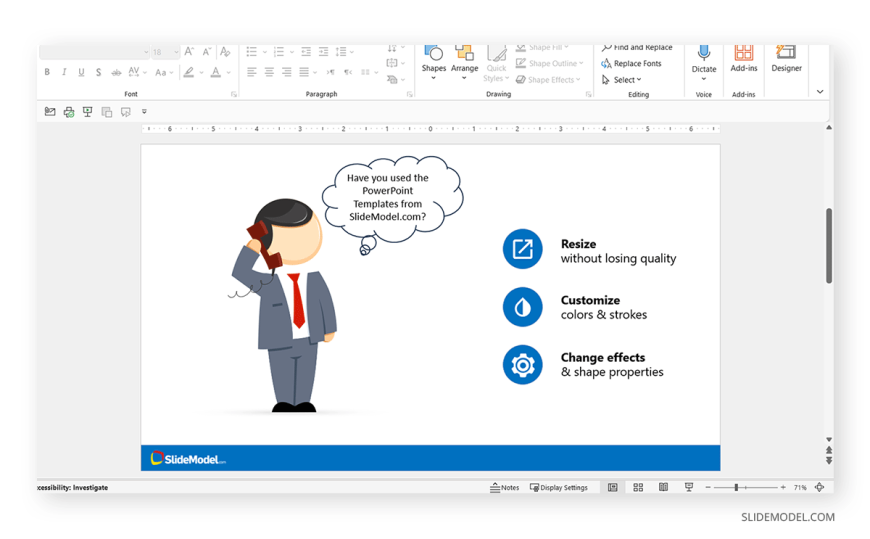This screenshot has height=539, width=870.
Task: Toggle Strikethrough formatting
Action: 116,72
